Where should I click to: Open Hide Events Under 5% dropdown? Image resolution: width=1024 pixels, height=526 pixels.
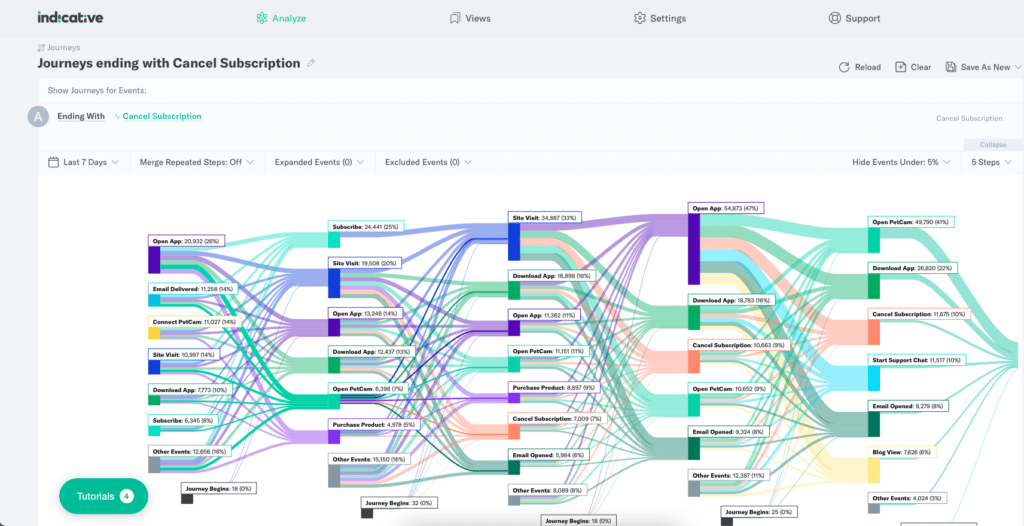pyautogui.click(x=901, y=162)
